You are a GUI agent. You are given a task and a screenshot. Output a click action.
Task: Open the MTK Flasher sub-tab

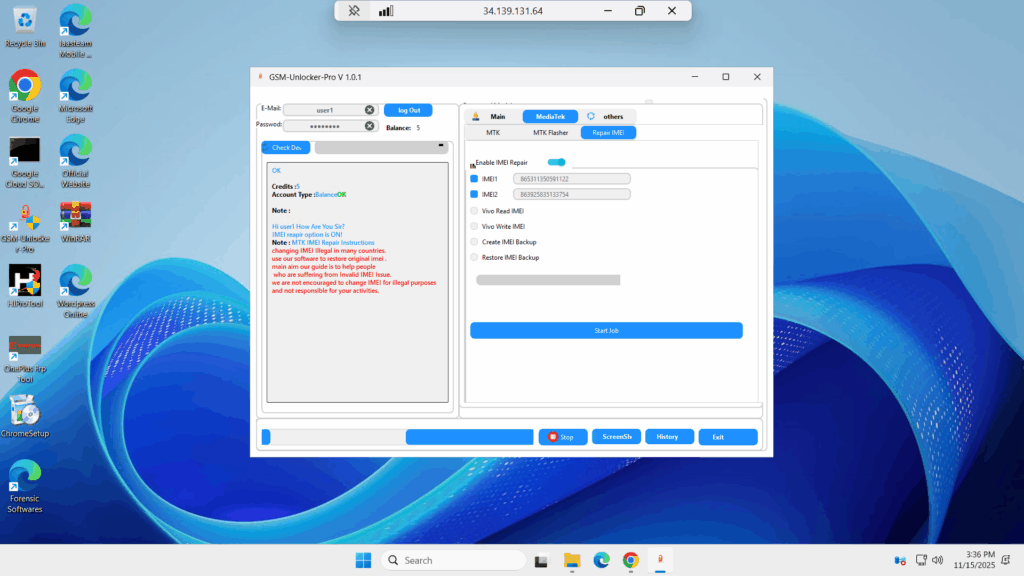coord(550,132)
